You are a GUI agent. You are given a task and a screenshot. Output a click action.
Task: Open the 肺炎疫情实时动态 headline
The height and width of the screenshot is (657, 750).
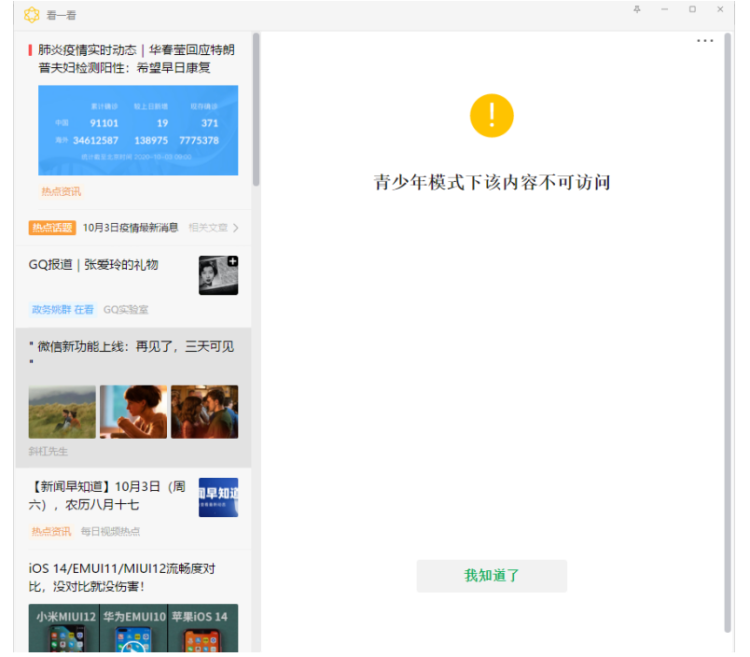(136, 58)
